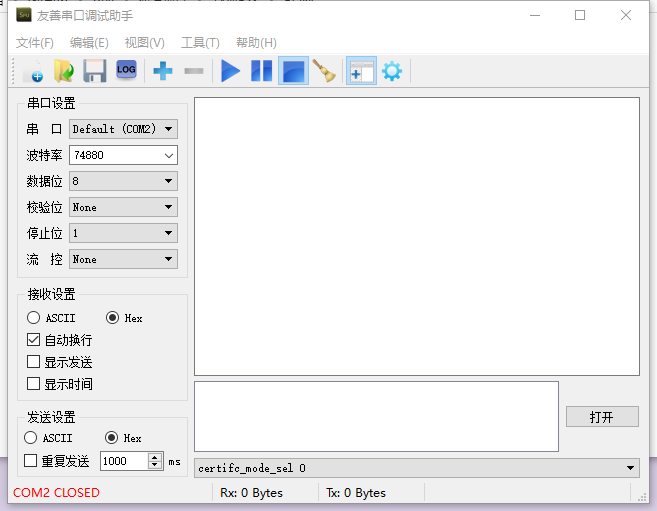
Task: Click the broom clear icon
Action: (324, 71)
